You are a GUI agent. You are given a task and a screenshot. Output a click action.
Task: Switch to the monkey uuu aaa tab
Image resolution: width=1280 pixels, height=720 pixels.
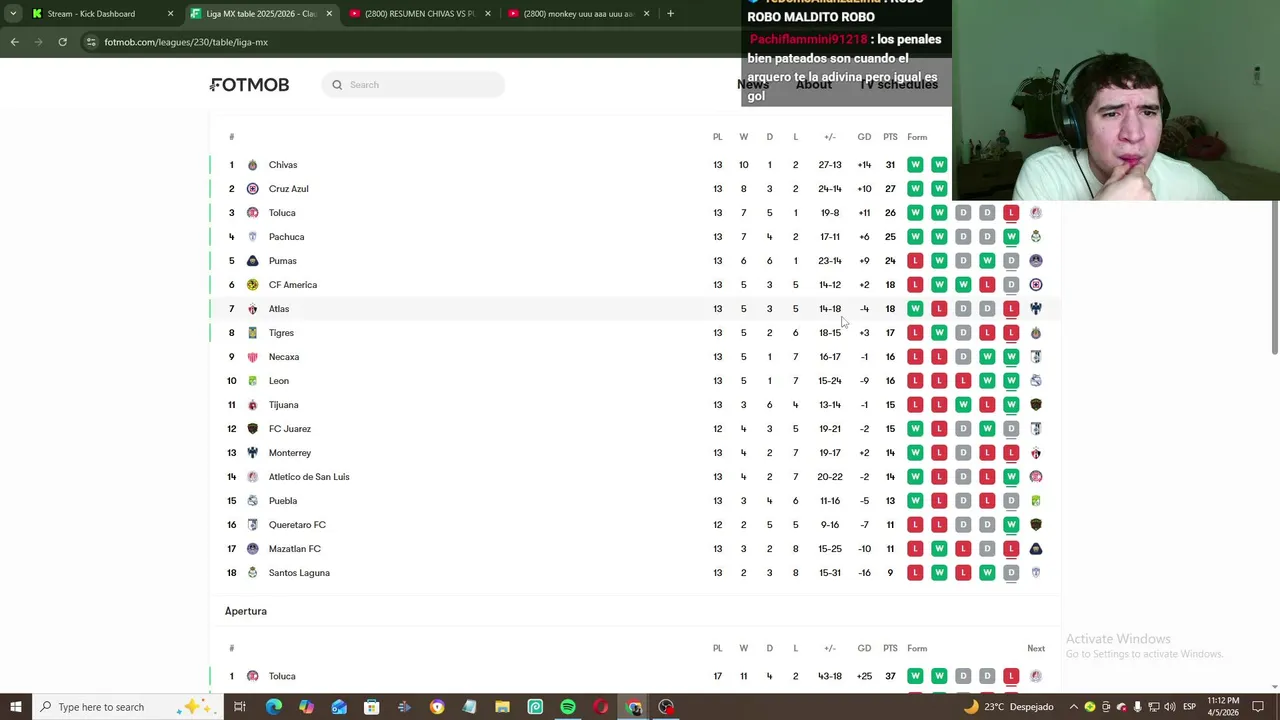coord(579,14)
